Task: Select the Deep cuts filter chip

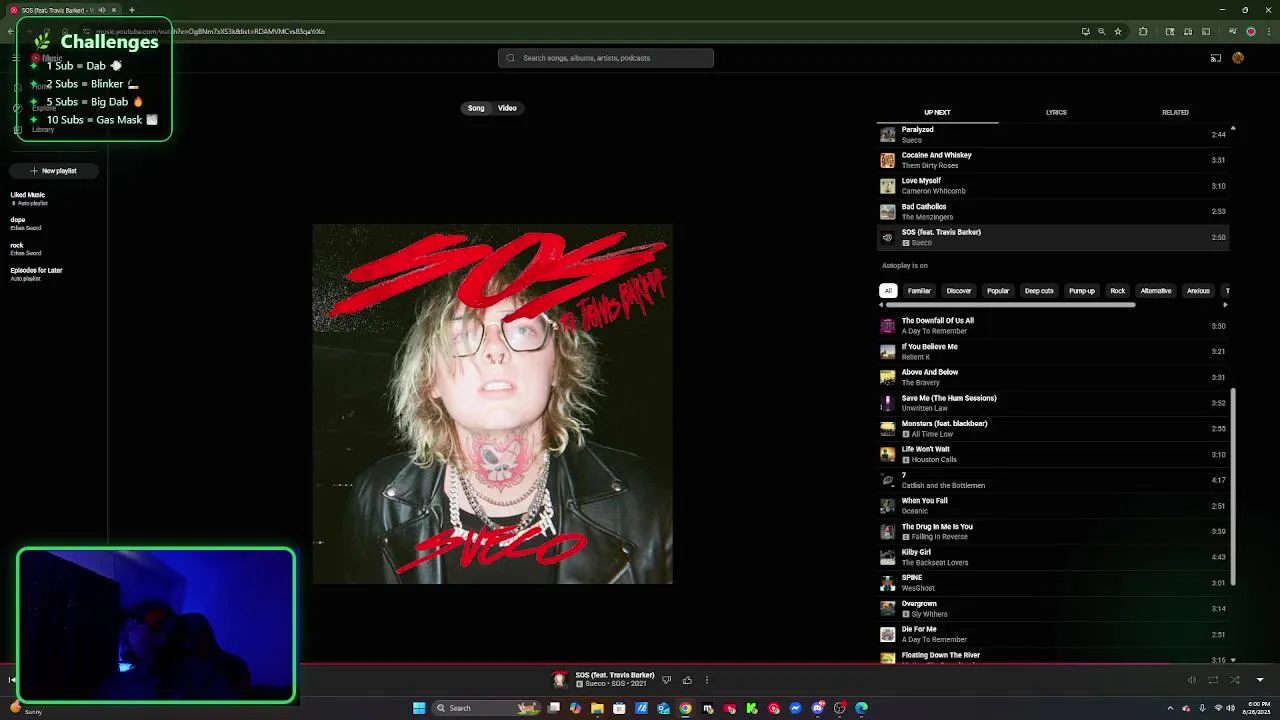Action: coord(1039,291)
